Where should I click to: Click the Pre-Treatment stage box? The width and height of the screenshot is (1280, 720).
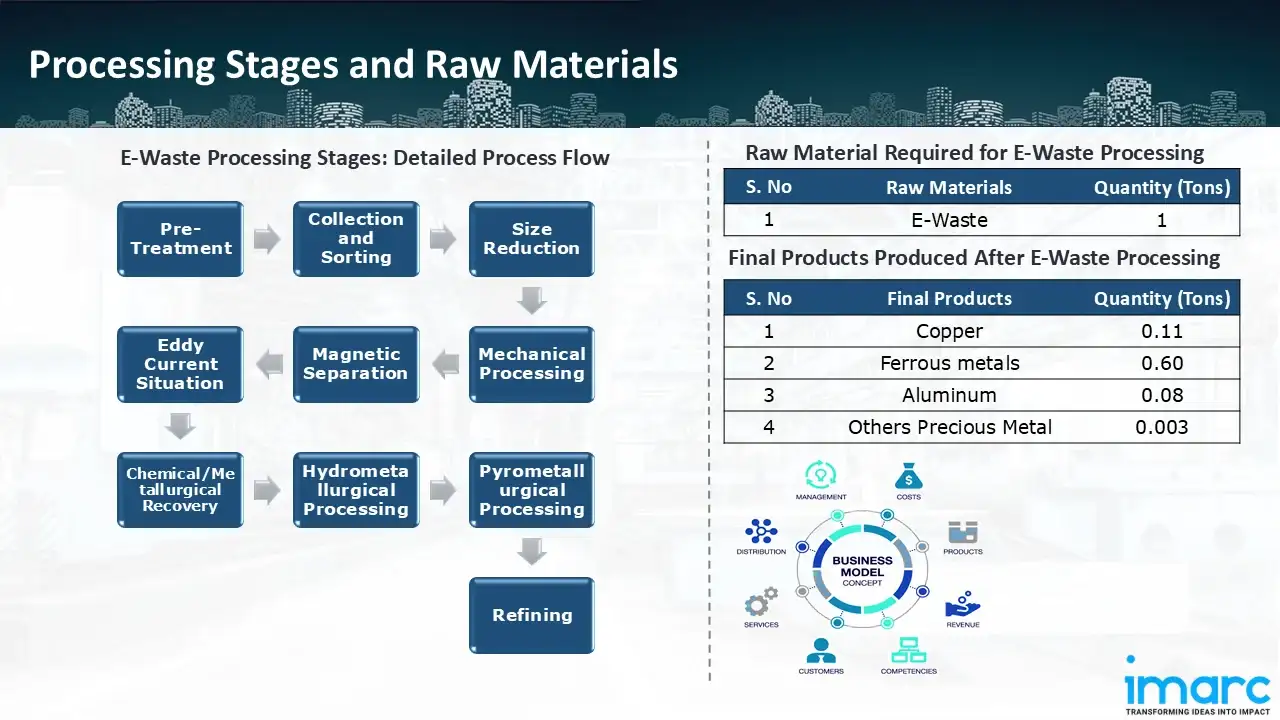click(x=180, y=239)
